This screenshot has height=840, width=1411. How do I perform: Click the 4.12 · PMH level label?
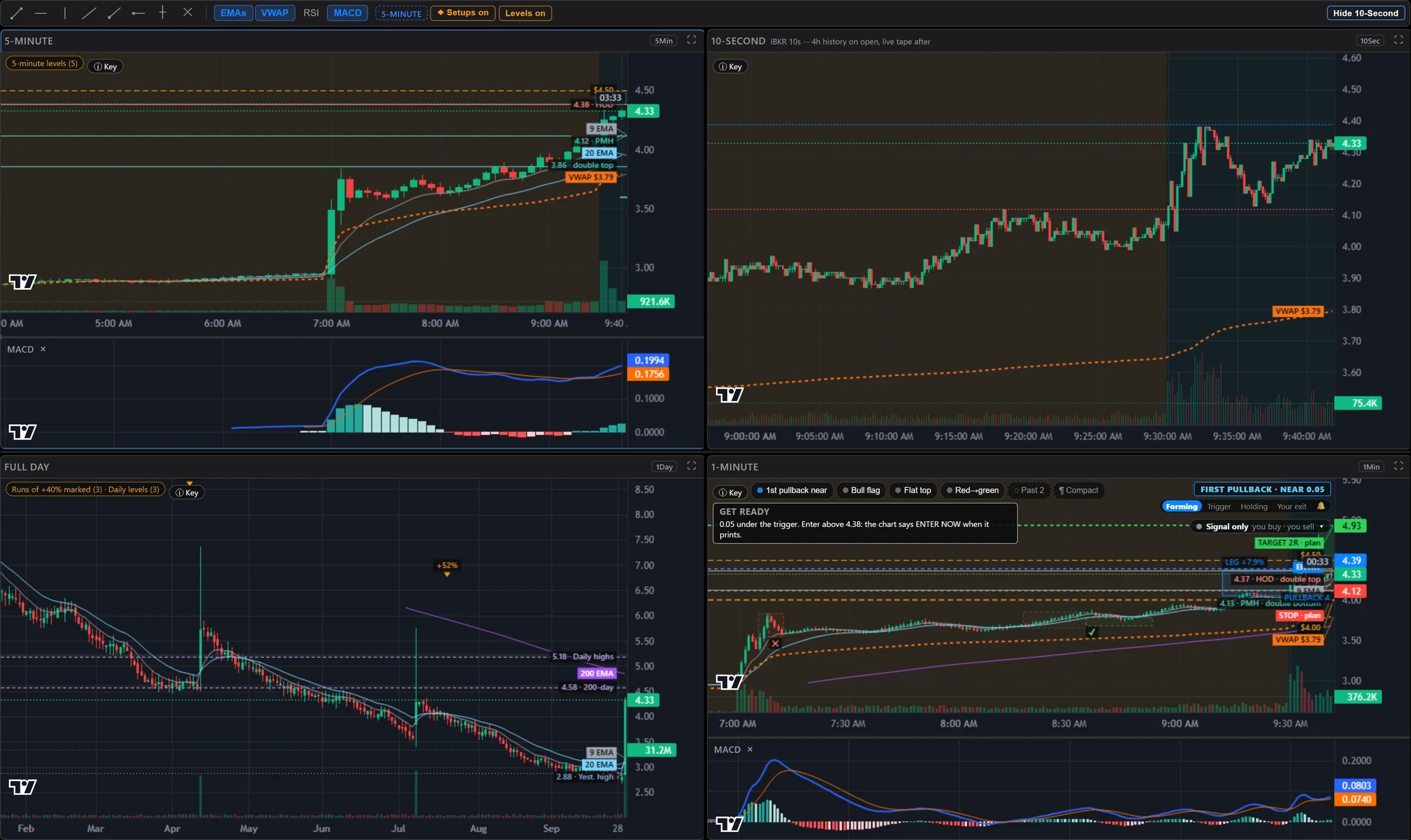pyautogui.click(x=594, y=141)
